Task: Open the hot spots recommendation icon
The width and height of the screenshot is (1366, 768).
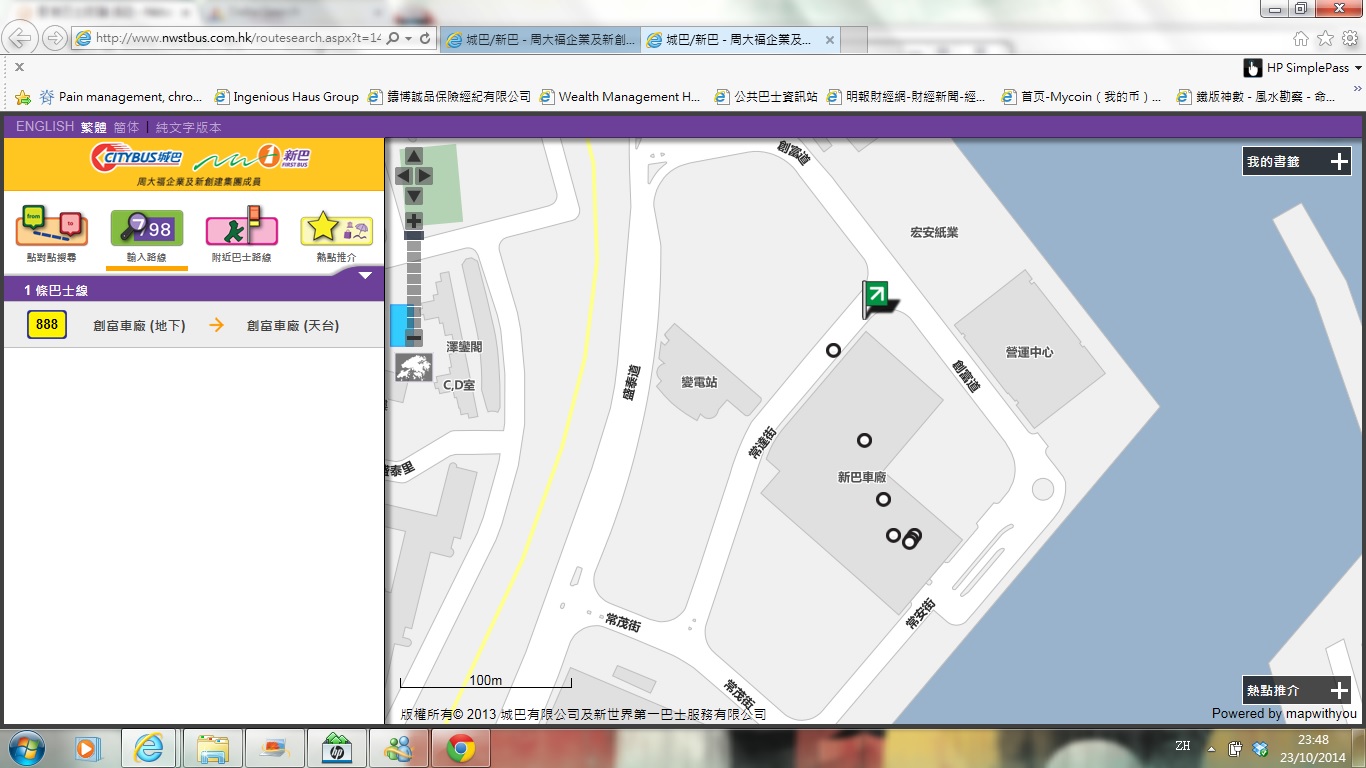Action: point(337,229)
